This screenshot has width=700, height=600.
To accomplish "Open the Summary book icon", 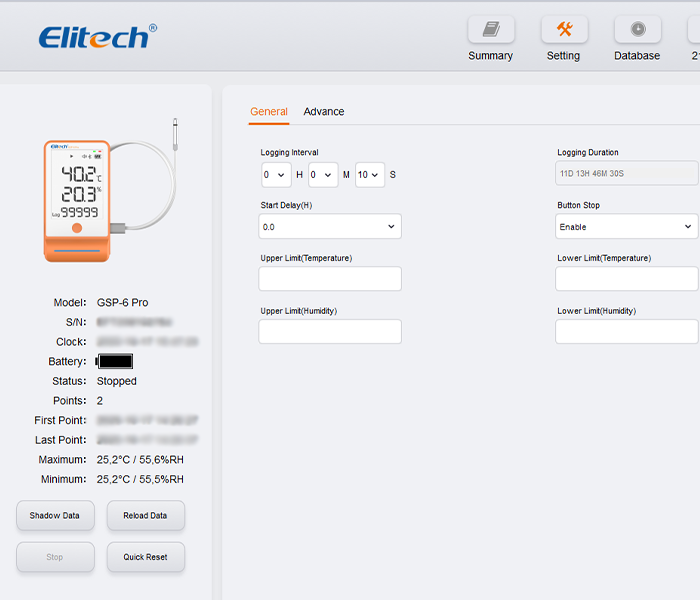I will pyautogui.click(x=490, y=30).
